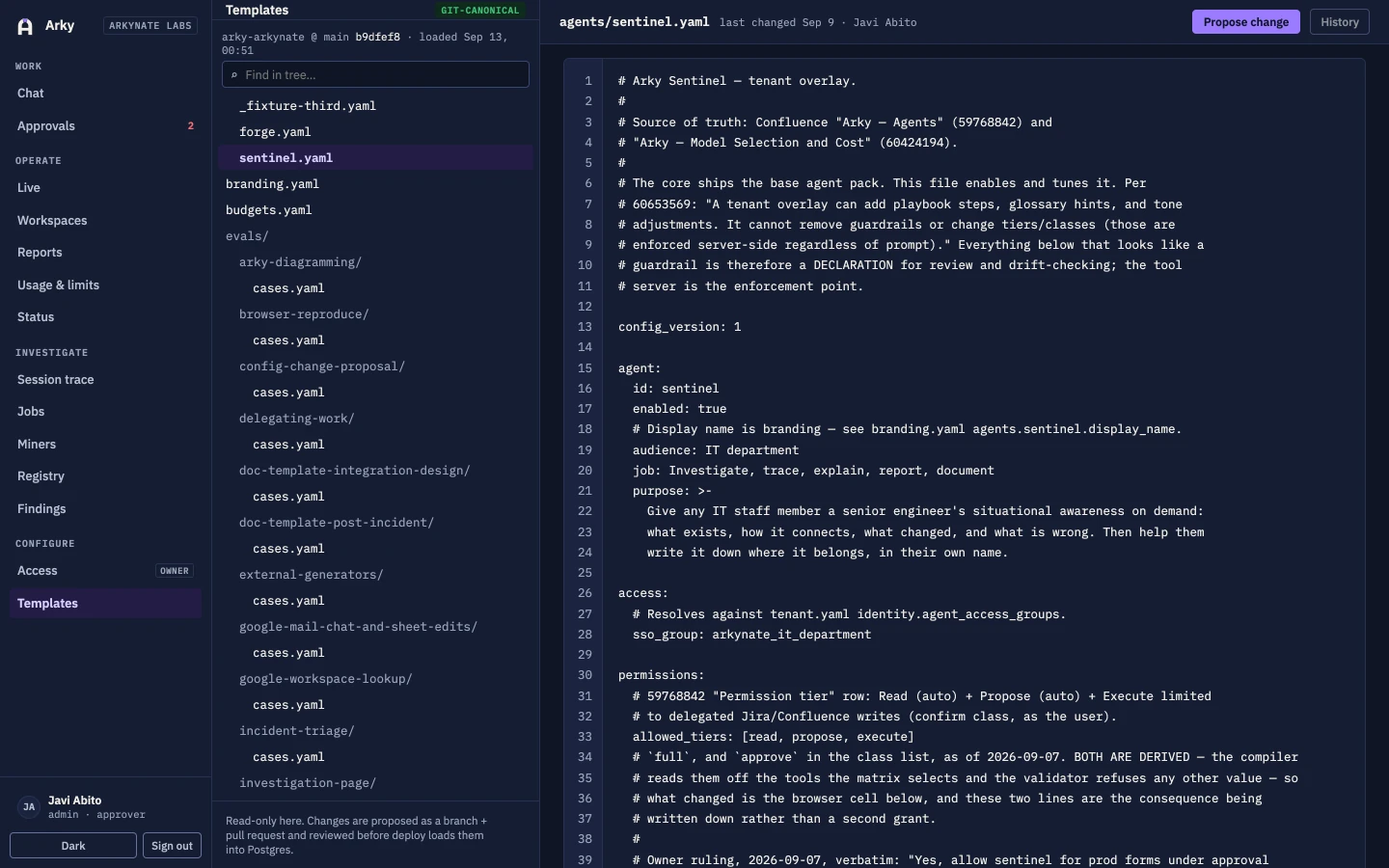Click the Sign out button
This screenshot has height=868, width=1389.
click(x=173, y=846)
